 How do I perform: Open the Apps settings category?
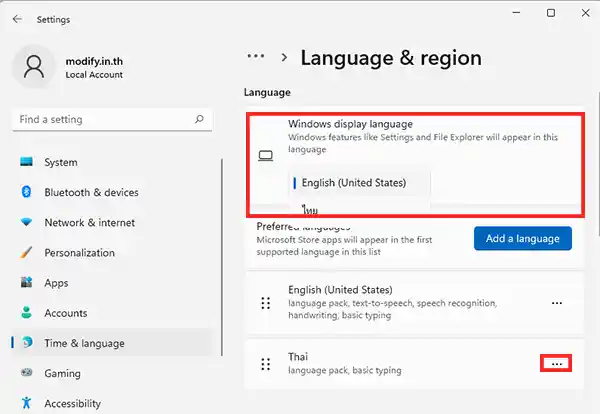click(x=56, y=283)
